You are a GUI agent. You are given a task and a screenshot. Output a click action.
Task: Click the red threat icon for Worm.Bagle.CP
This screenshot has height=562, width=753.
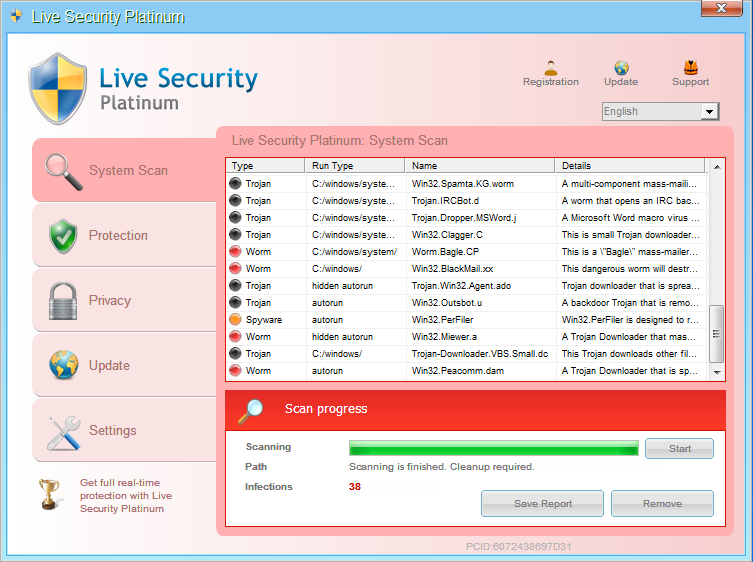[x=235, y=252]
